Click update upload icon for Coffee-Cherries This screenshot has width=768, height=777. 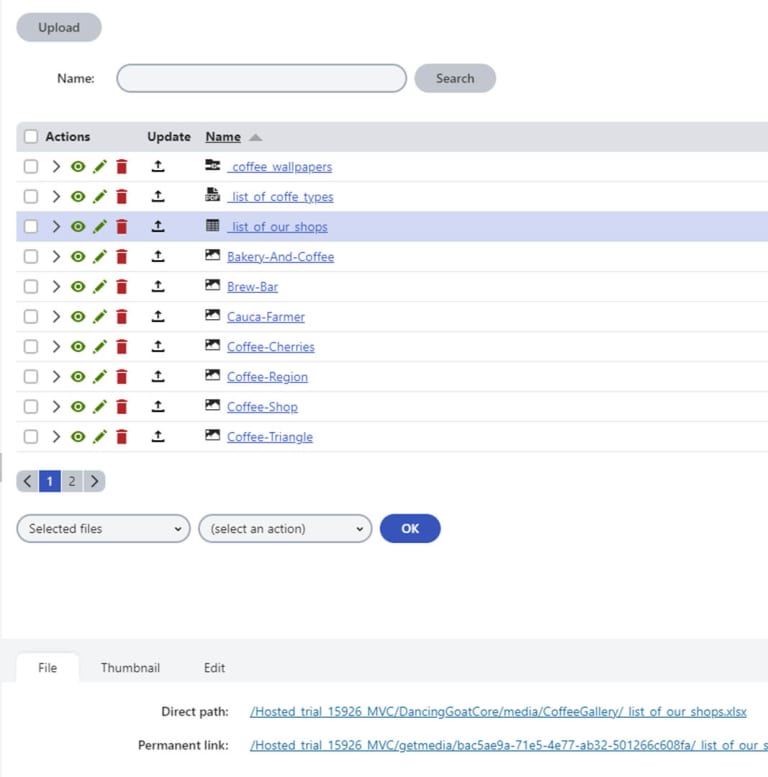[158, 346]
